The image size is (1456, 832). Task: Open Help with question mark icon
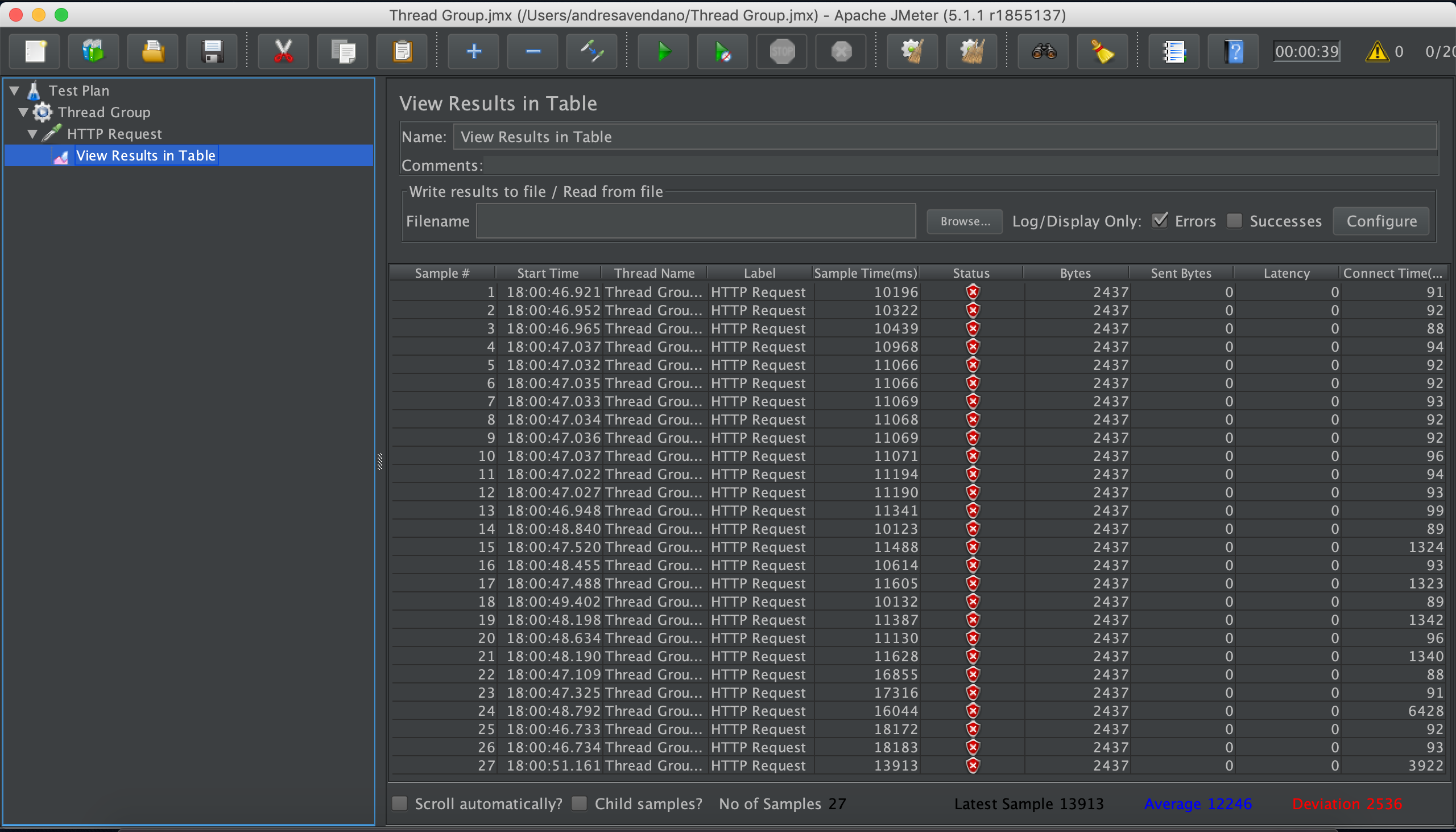(x=1233, y=51)
